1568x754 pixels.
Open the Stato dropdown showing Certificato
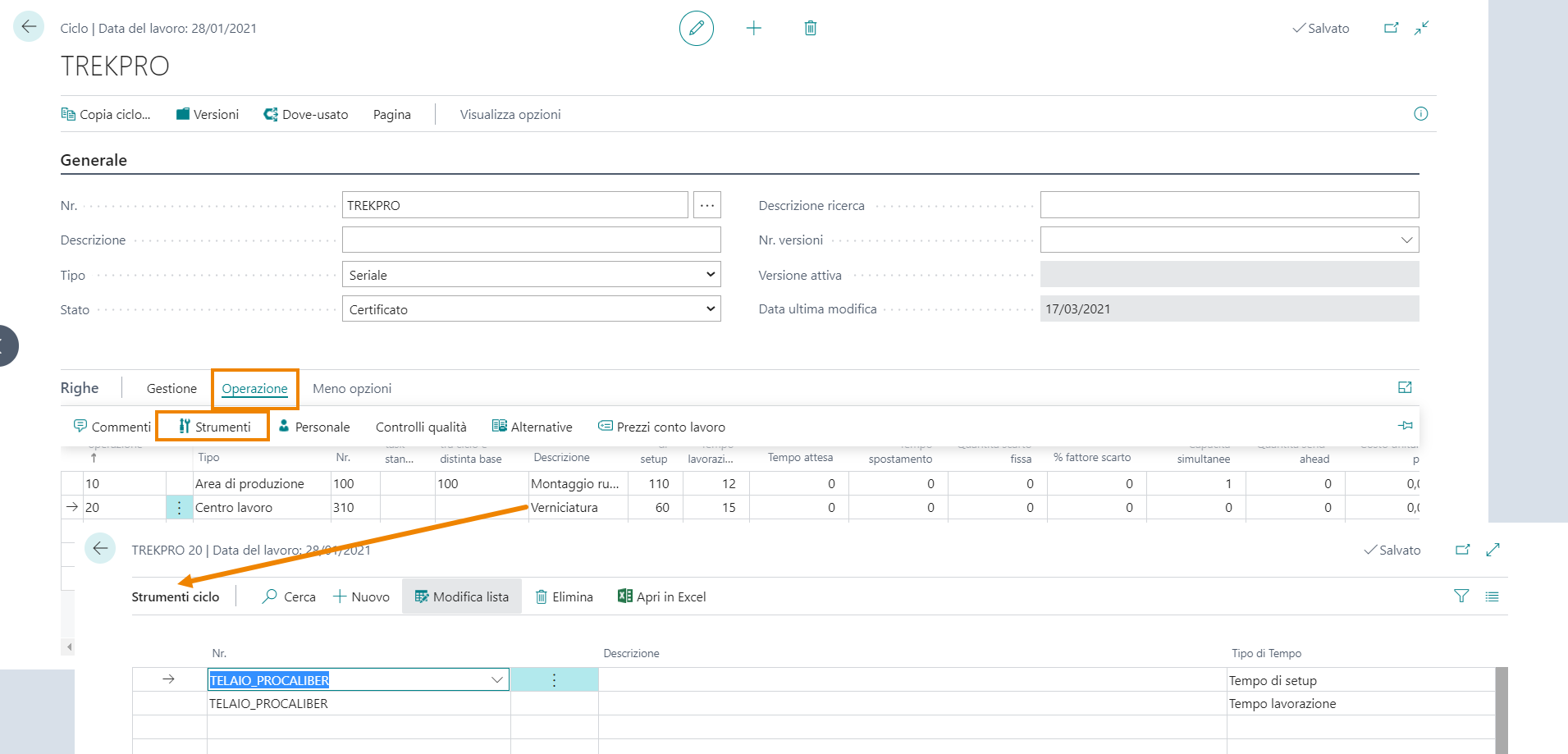[531, 309]
